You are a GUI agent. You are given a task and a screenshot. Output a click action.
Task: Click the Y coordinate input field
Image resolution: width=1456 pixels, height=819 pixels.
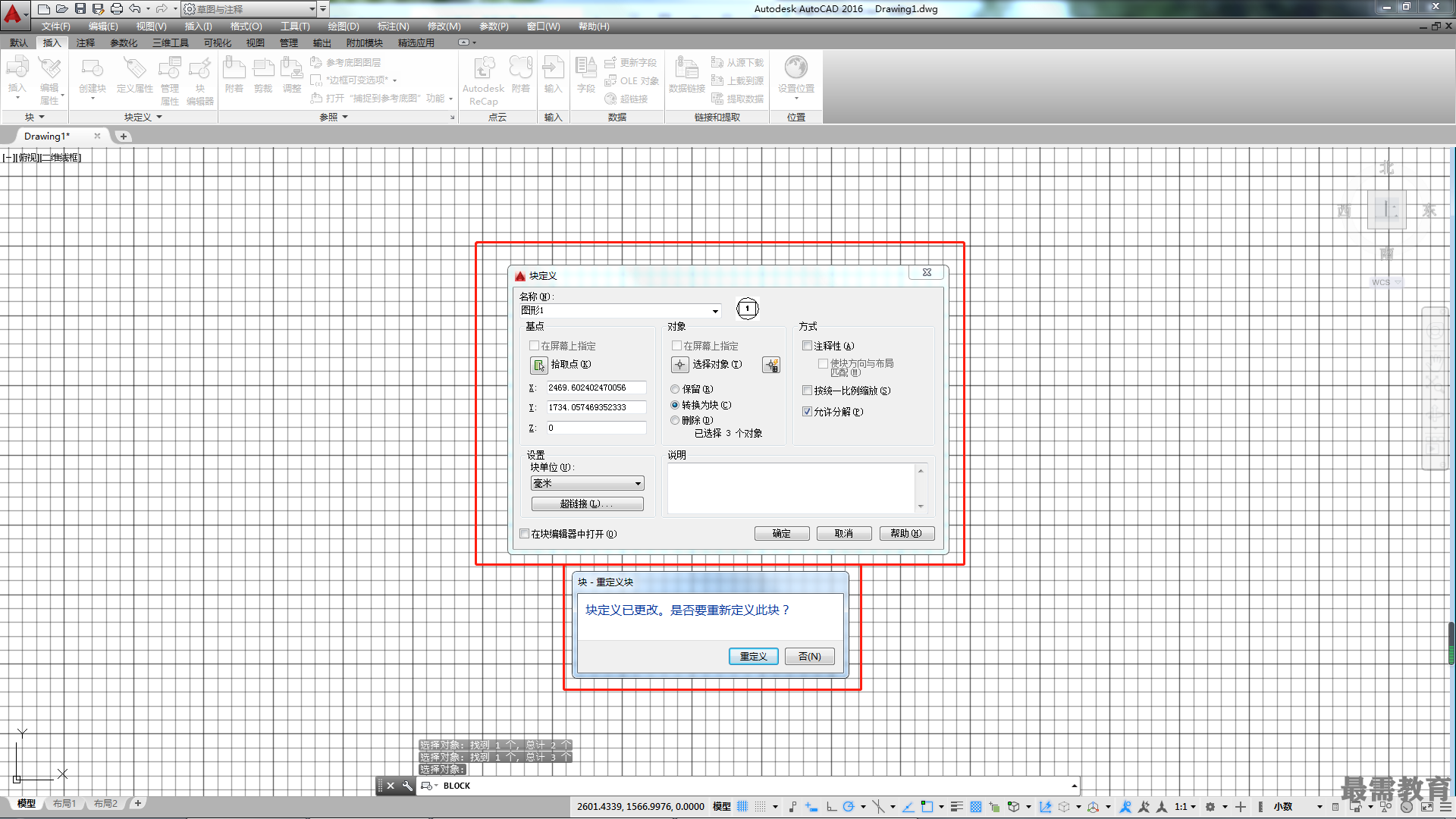point(596,407)
